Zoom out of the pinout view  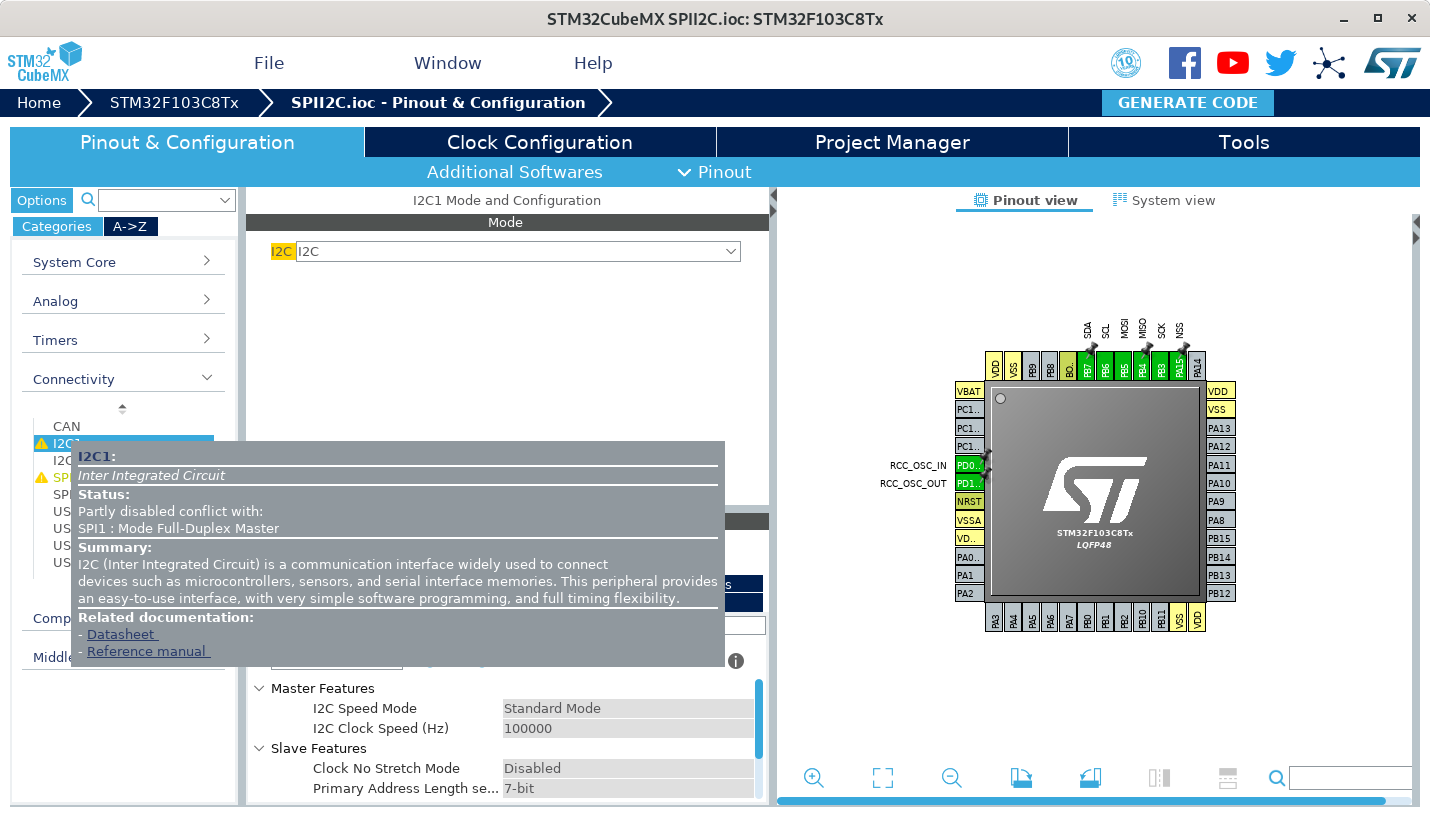(x=951, y=778)
